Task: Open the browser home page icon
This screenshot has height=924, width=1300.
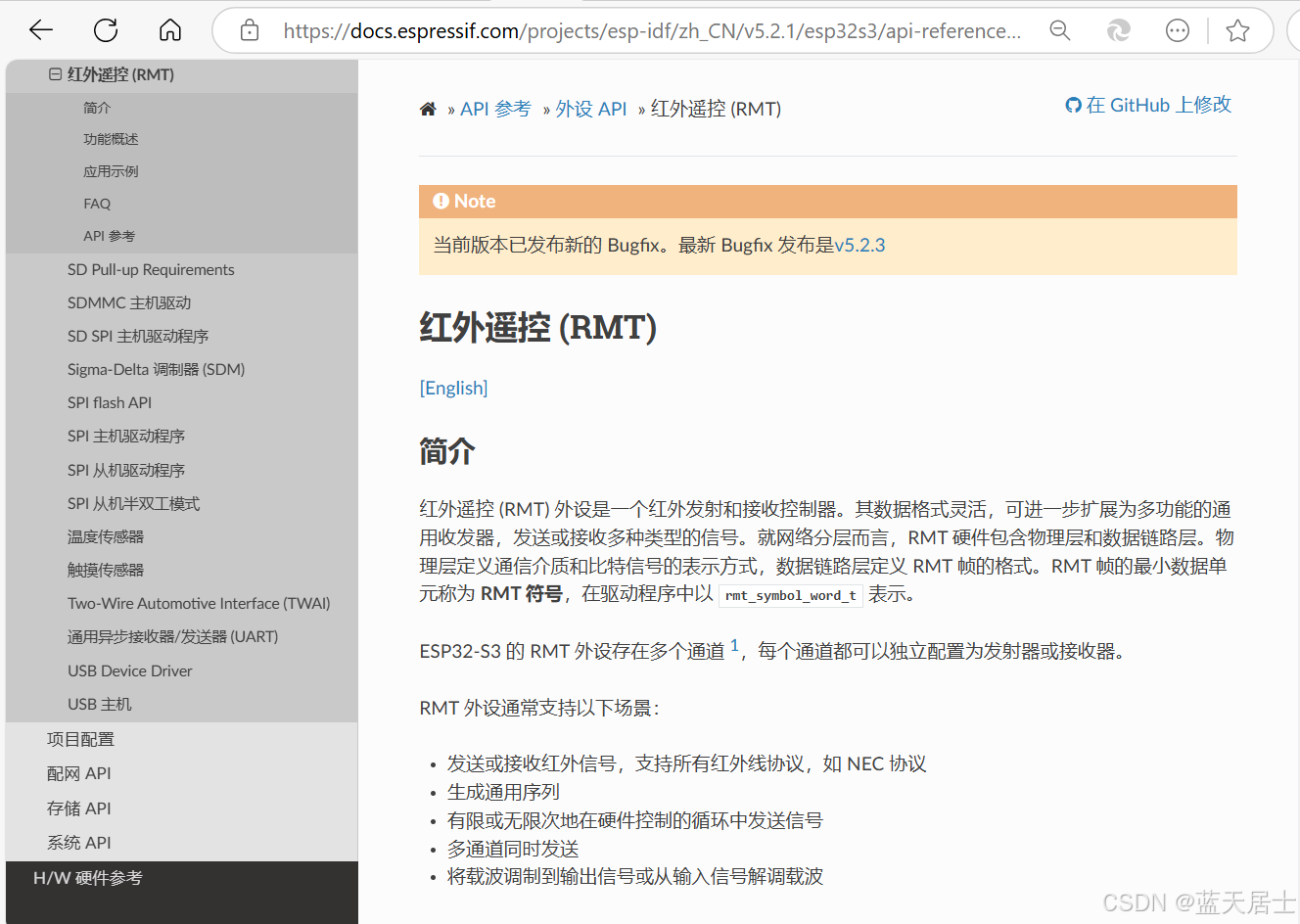Action: [x=170, y=30]
